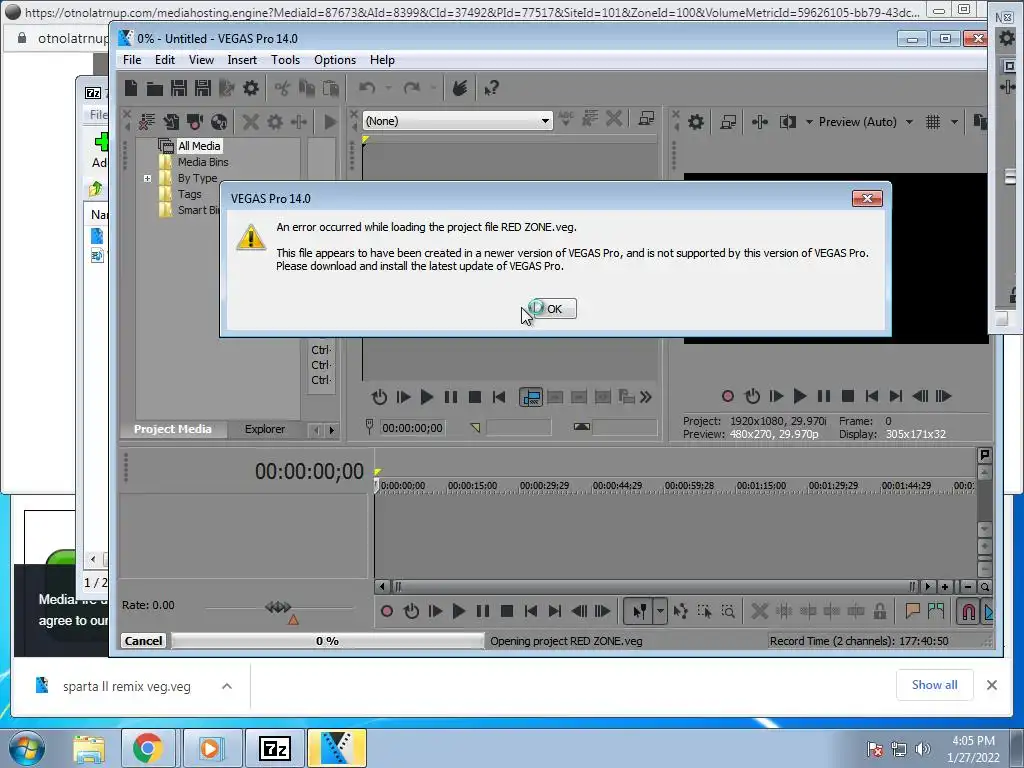Click the Extract Audio from CD icon
1024x768 pixels.
(x=219, y=121)
